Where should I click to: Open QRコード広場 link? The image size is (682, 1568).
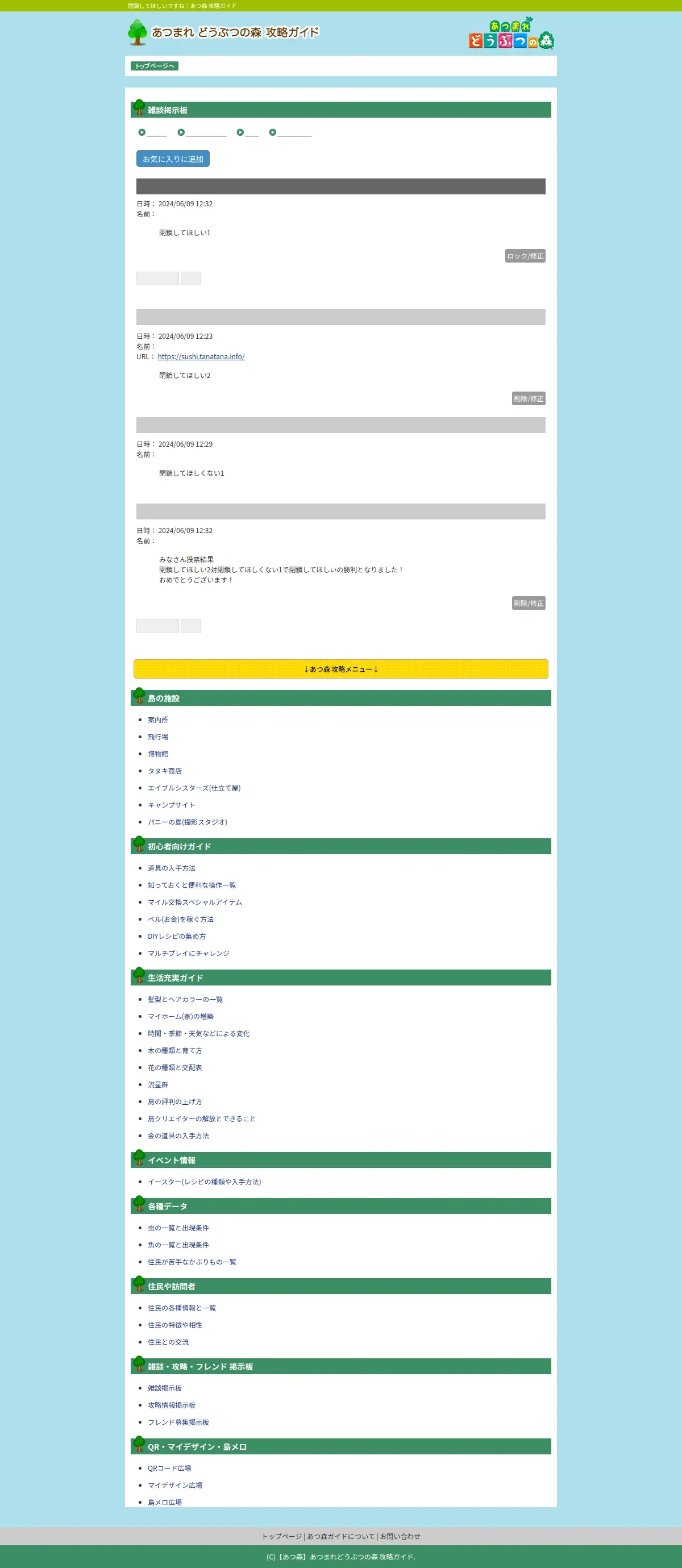169,1469
